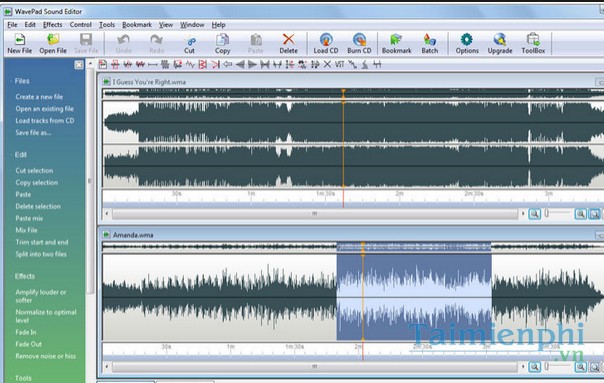Click the Paste toolbar icon
This screenshot has width=604, height=383.
point(256,43)
